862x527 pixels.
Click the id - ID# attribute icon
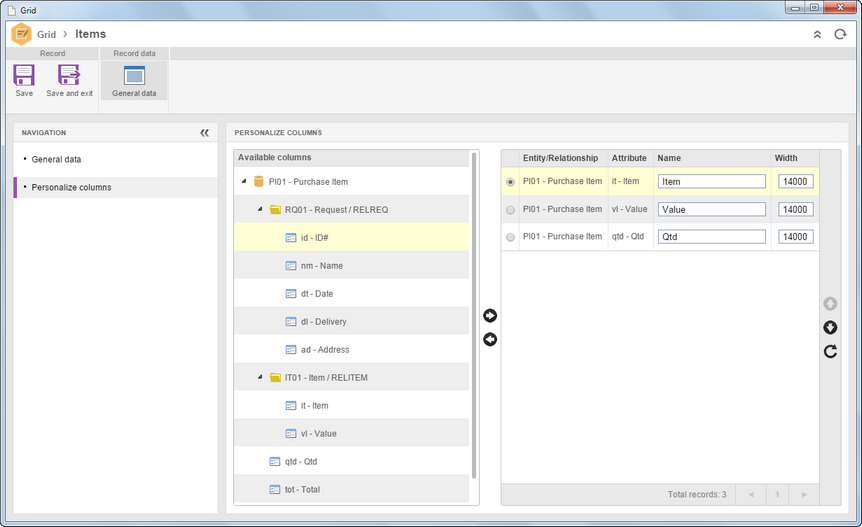pos(291,237)
